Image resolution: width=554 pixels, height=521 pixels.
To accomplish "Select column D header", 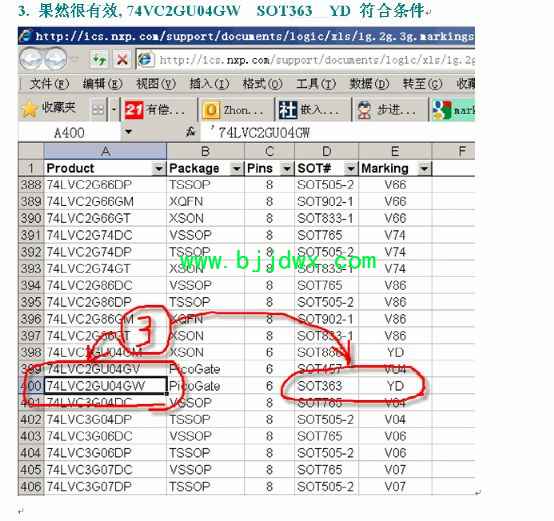I will tap(326, 152).
